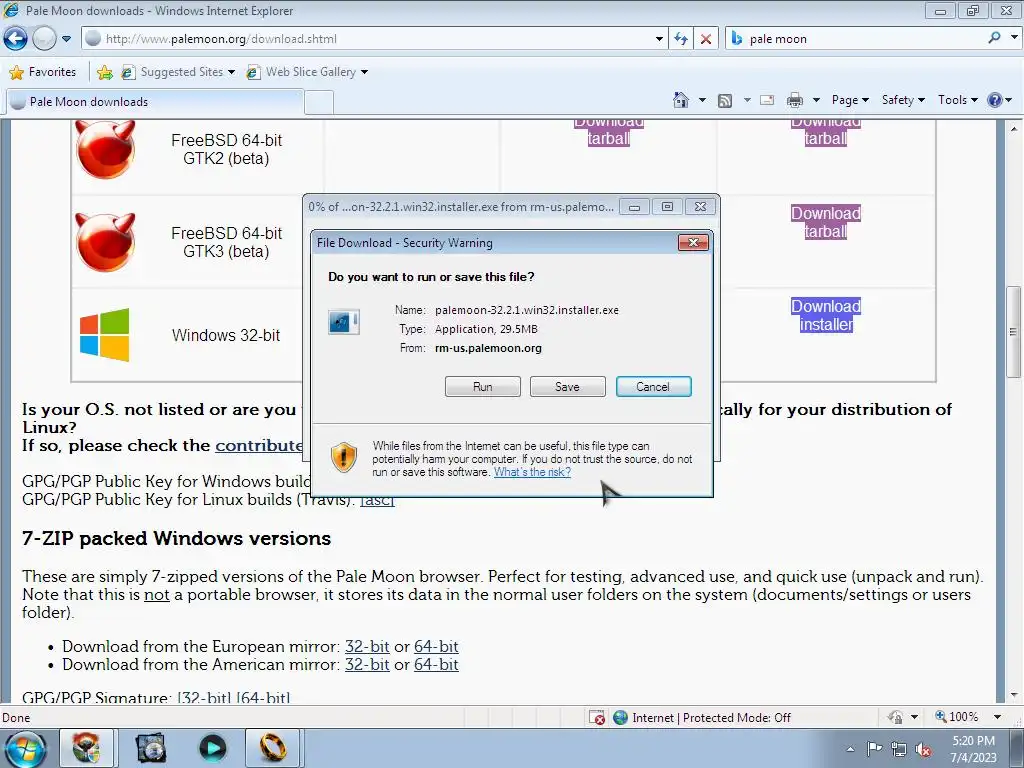Click the Read Mail icon
This screenshot has width=1024, height=768.
pos(767,100)
